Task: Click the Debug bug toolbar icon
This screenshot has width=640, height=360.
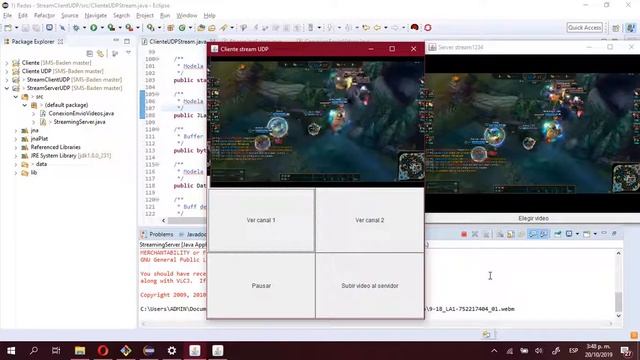Action: click(76, 27)
